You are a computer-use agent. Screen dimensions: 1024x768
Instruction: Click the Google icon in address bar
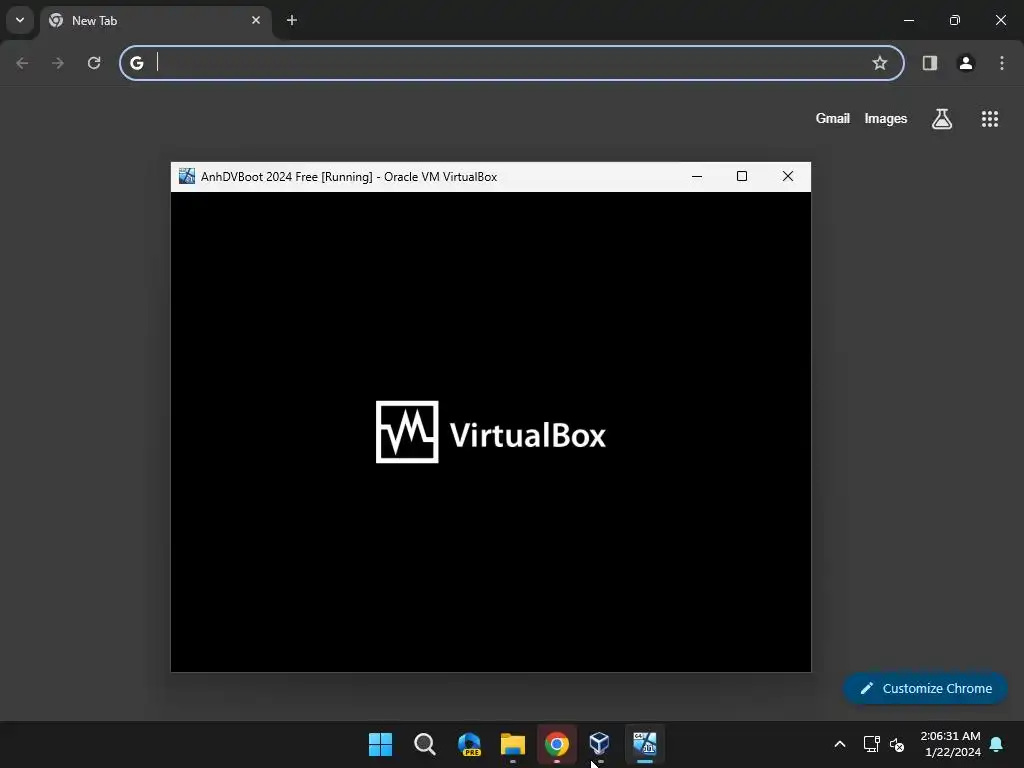[136, 63]
